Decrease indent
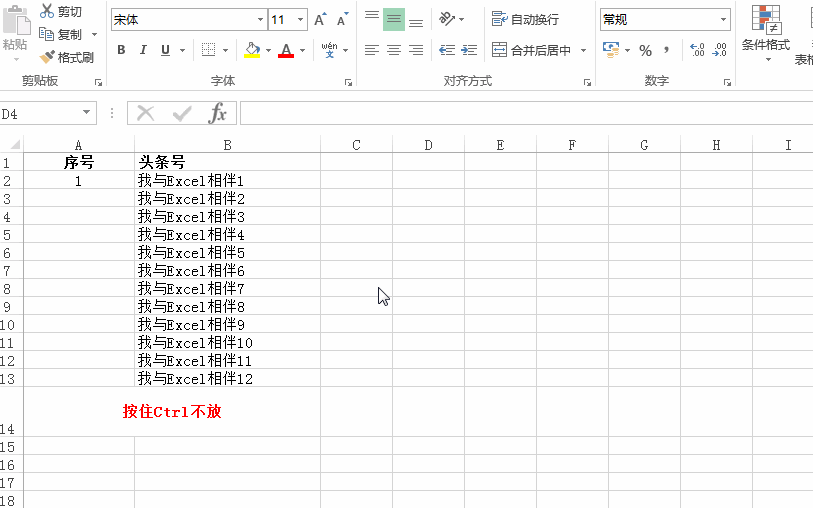 click(x=447, y=50)
